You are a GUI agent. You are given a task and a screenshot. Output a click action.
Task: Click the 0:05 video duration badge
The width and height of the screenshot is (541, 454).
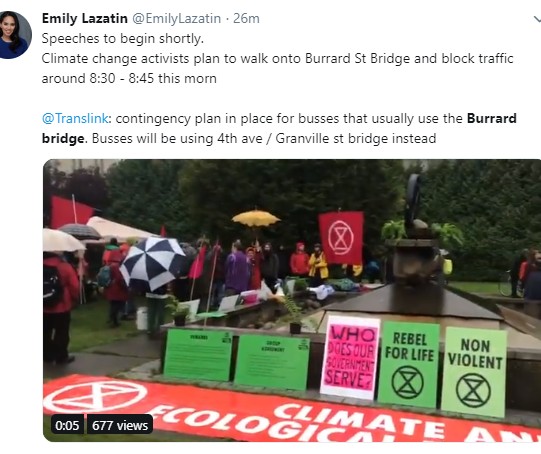(67, 425)
